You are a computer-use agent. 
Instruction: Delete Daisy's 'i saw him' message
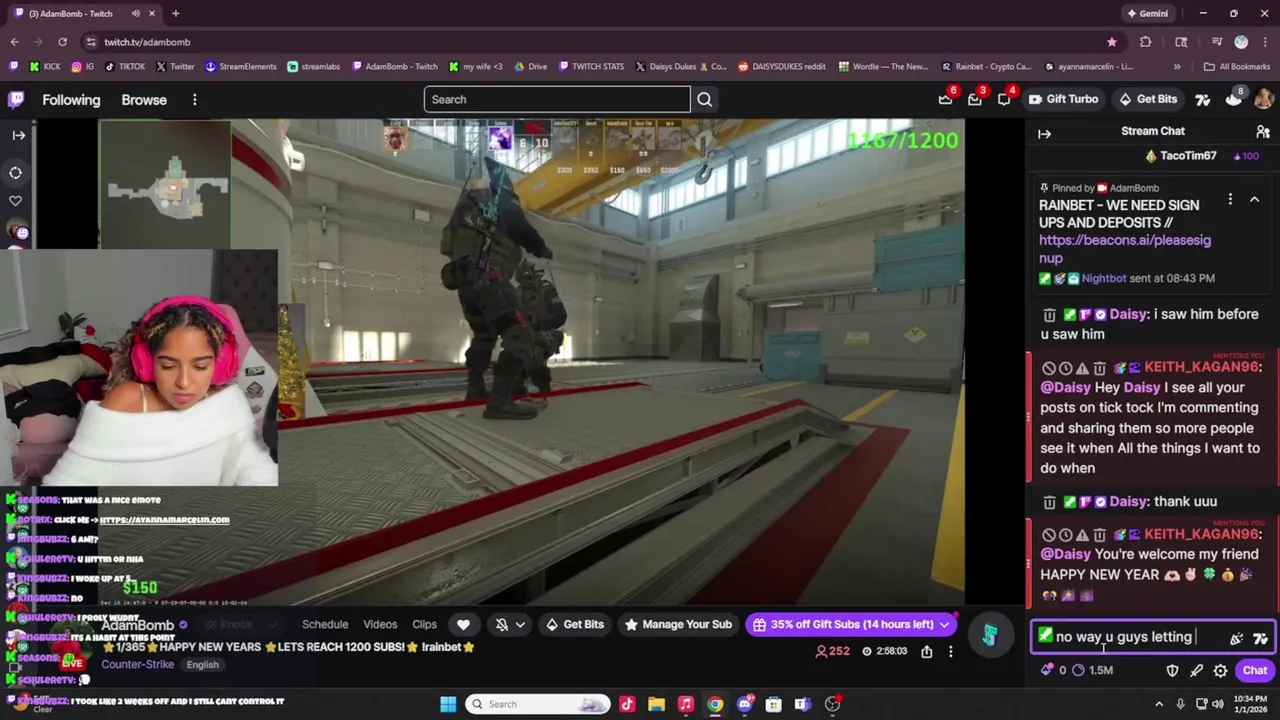(1049, 315)
